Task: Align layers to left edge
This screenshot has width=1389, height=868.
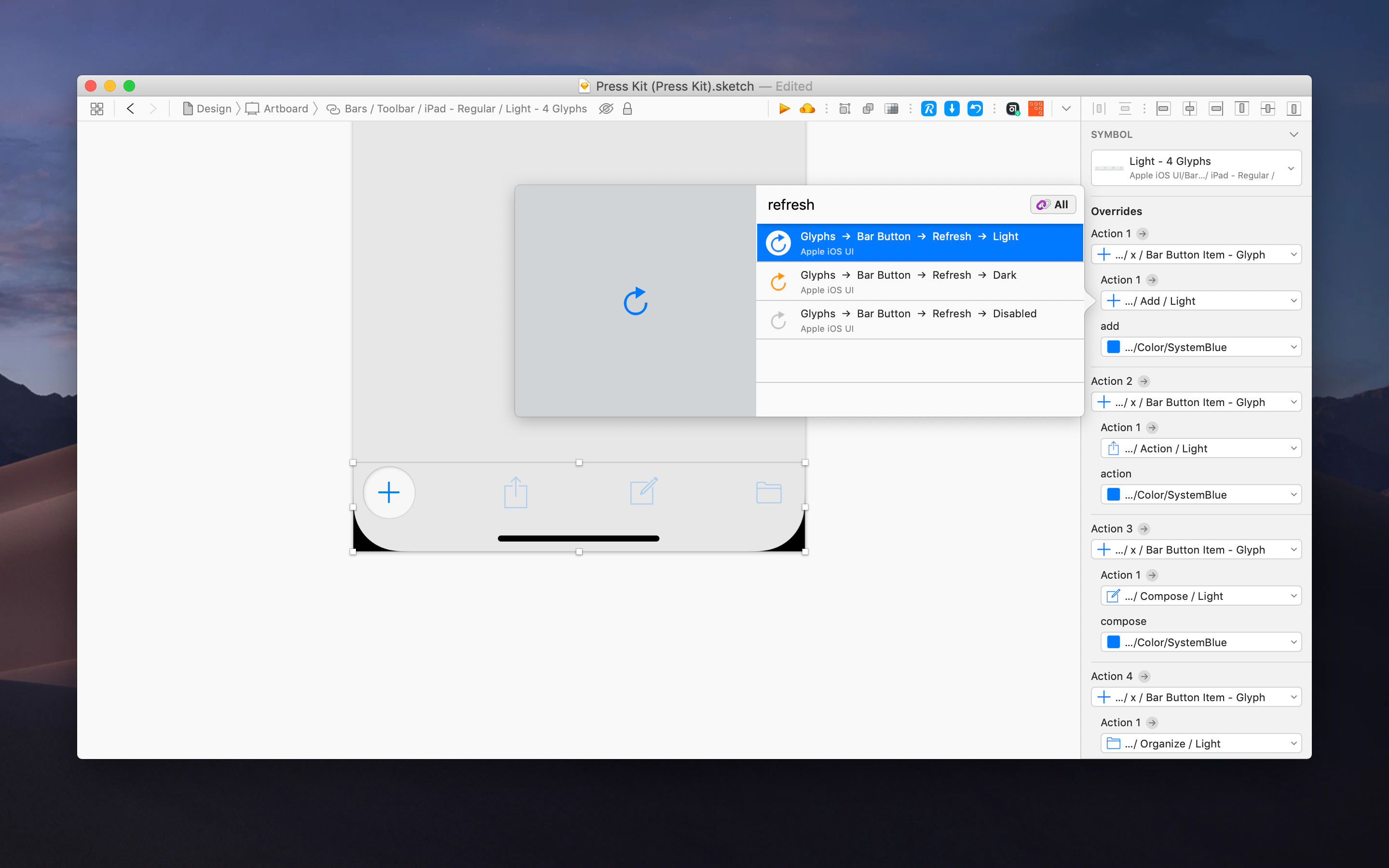Action: click(1163, 108)
